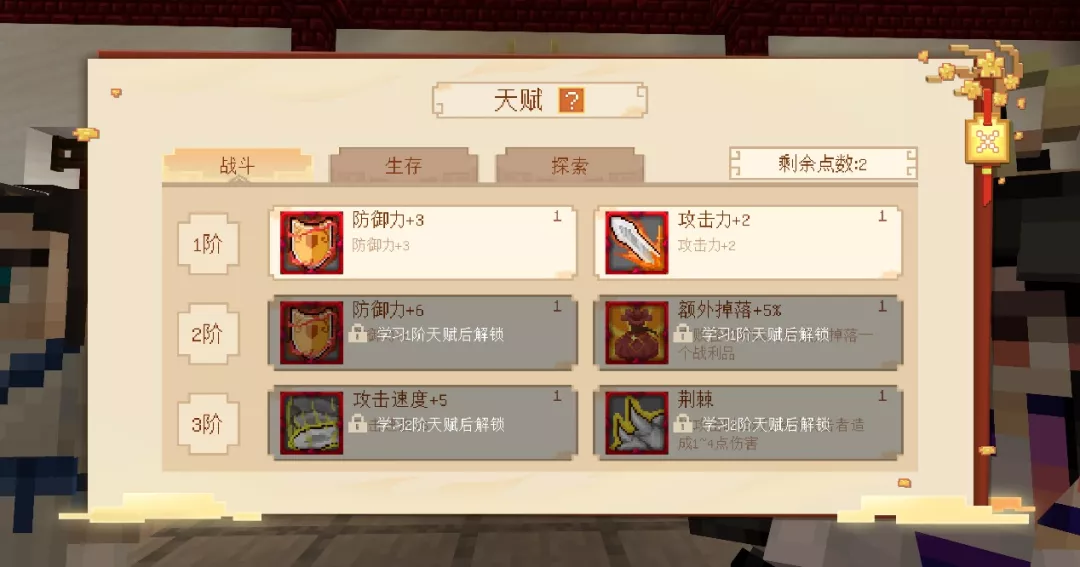
Task: Open the orange question mark help icon
Action: click(571, 101)
